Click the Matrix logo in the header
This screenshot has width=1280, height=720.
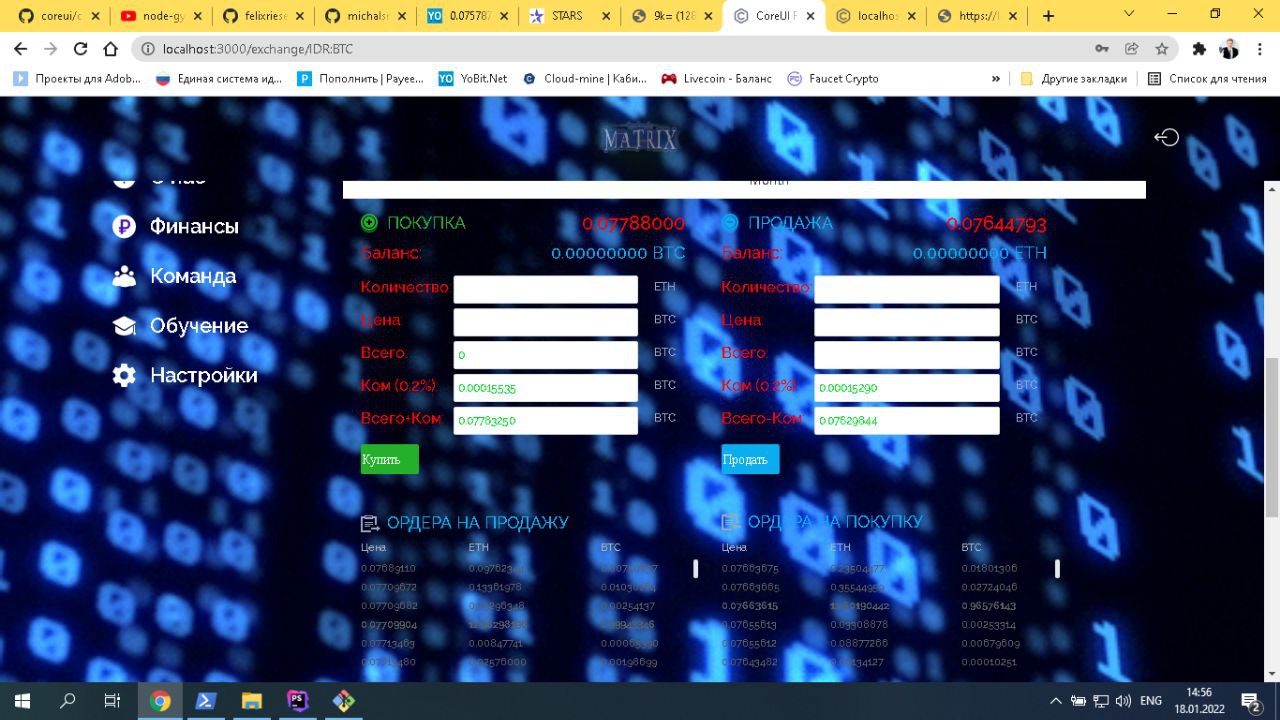coord(640,139)
